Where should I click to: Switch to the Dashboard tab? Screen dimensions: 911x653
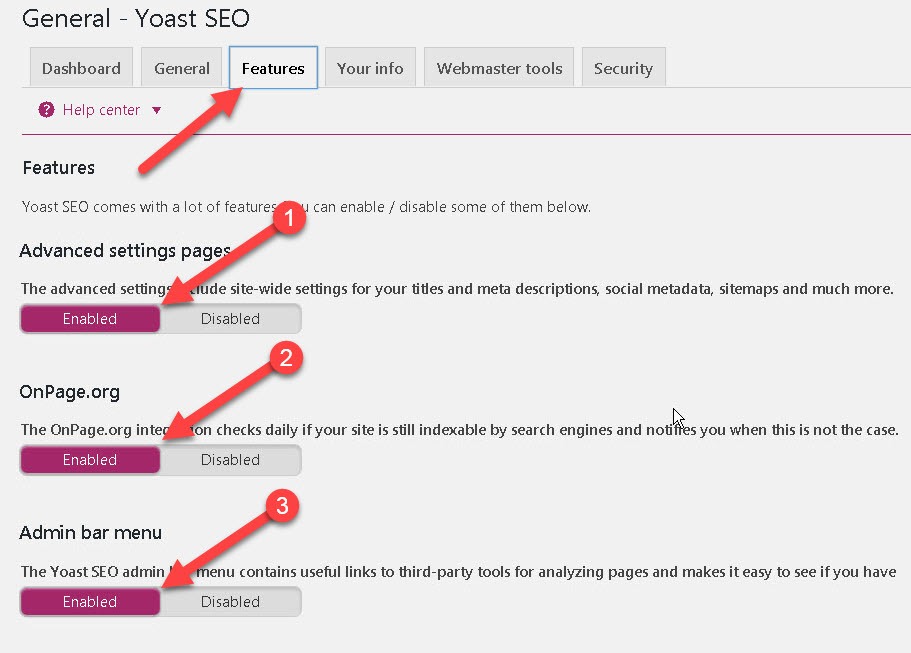click(81, 68)
